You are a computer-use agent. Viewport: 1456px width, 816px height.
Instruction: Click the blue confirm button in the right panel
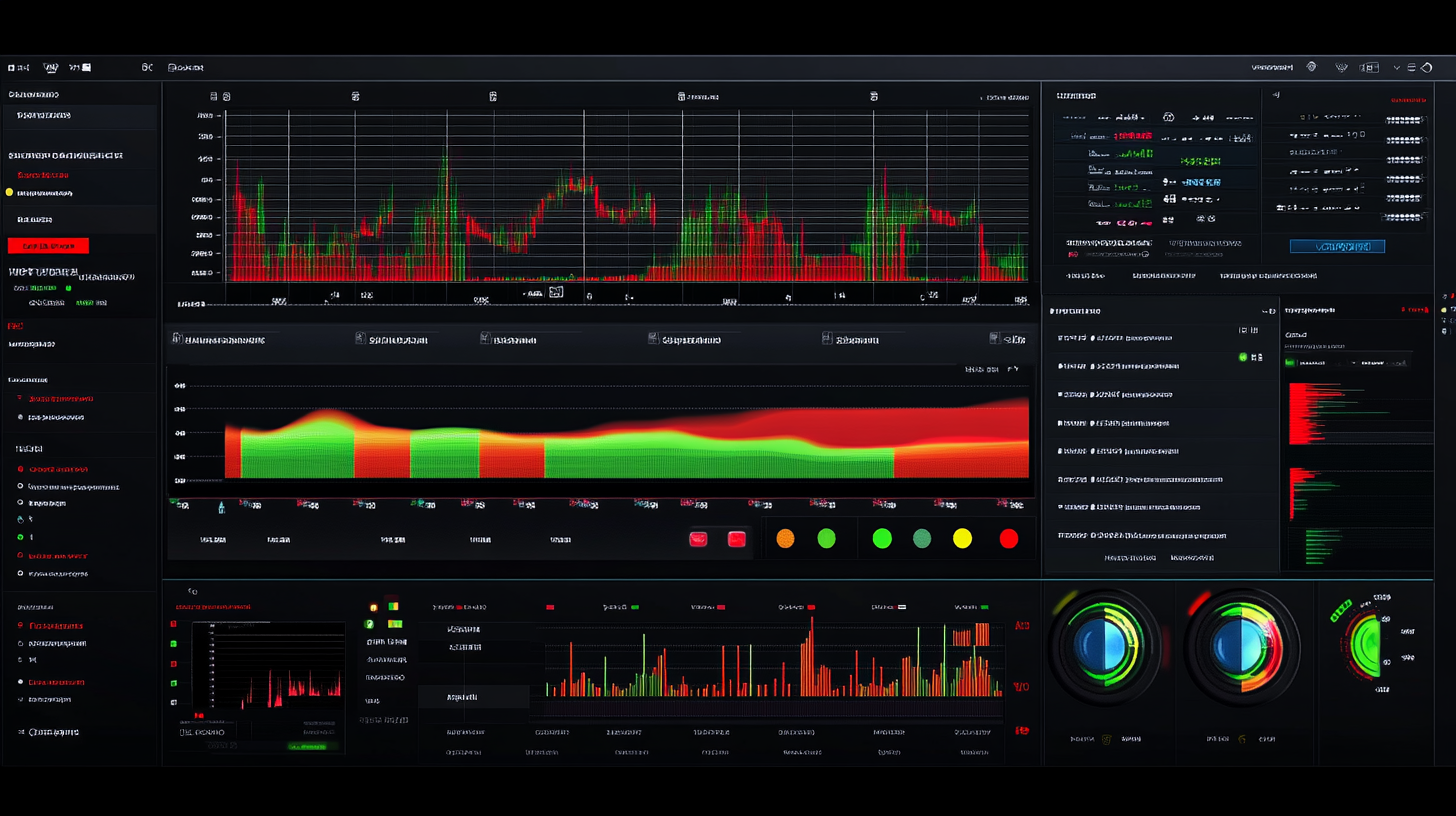pyautogui.click(x=1337, y=246)
